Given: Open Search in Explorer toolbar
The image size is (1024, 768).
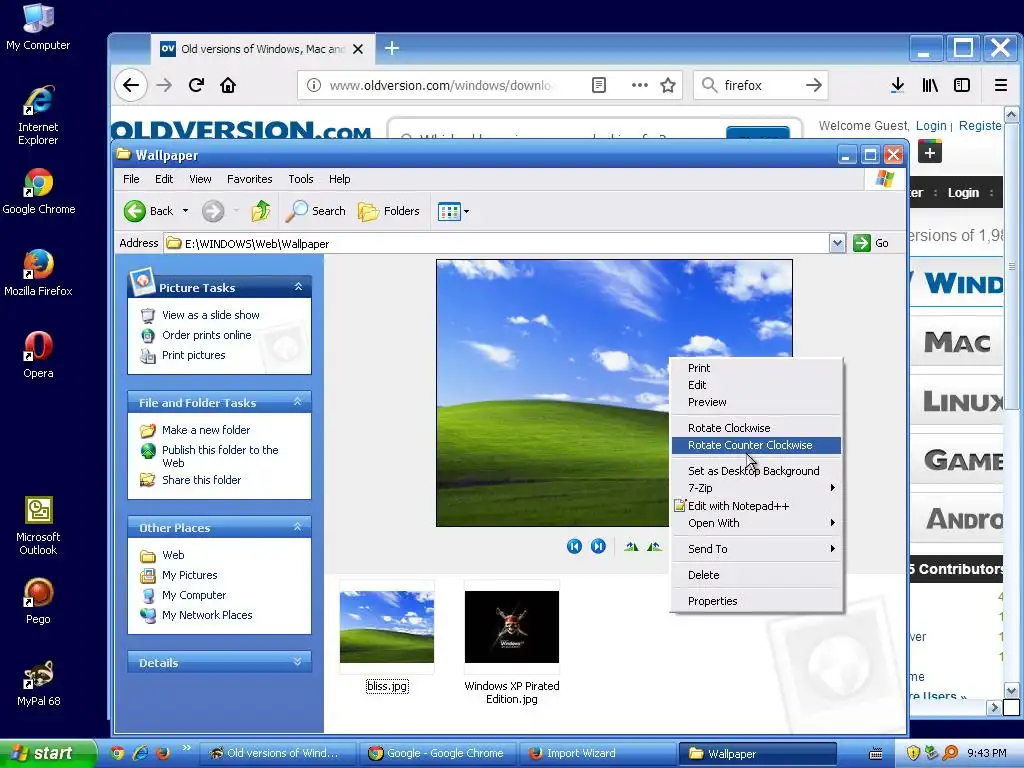Looking at the screenshot, I should pos(316,211).
